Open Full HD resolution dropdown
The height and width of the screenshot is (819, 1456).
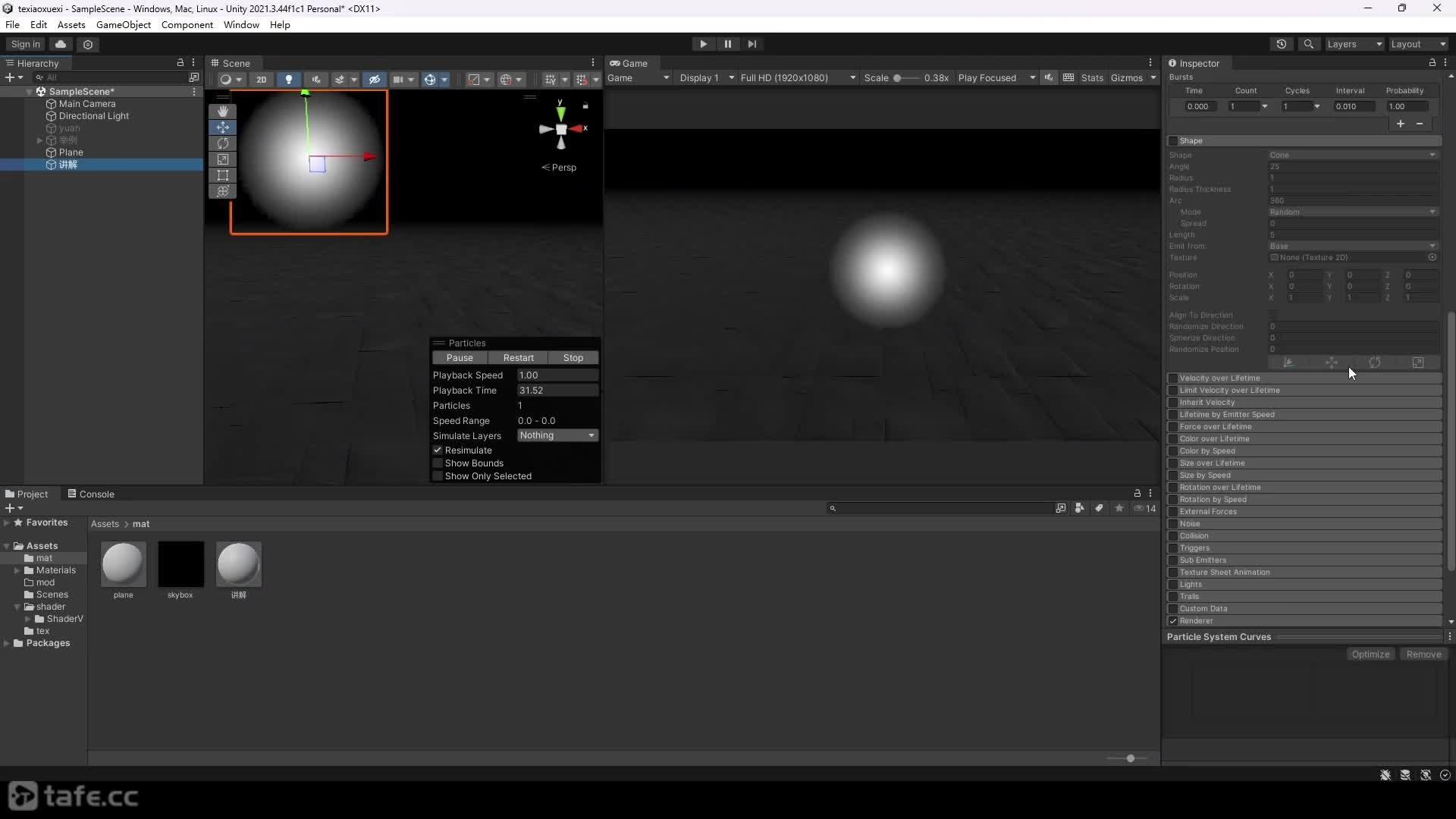pos(798,77)
